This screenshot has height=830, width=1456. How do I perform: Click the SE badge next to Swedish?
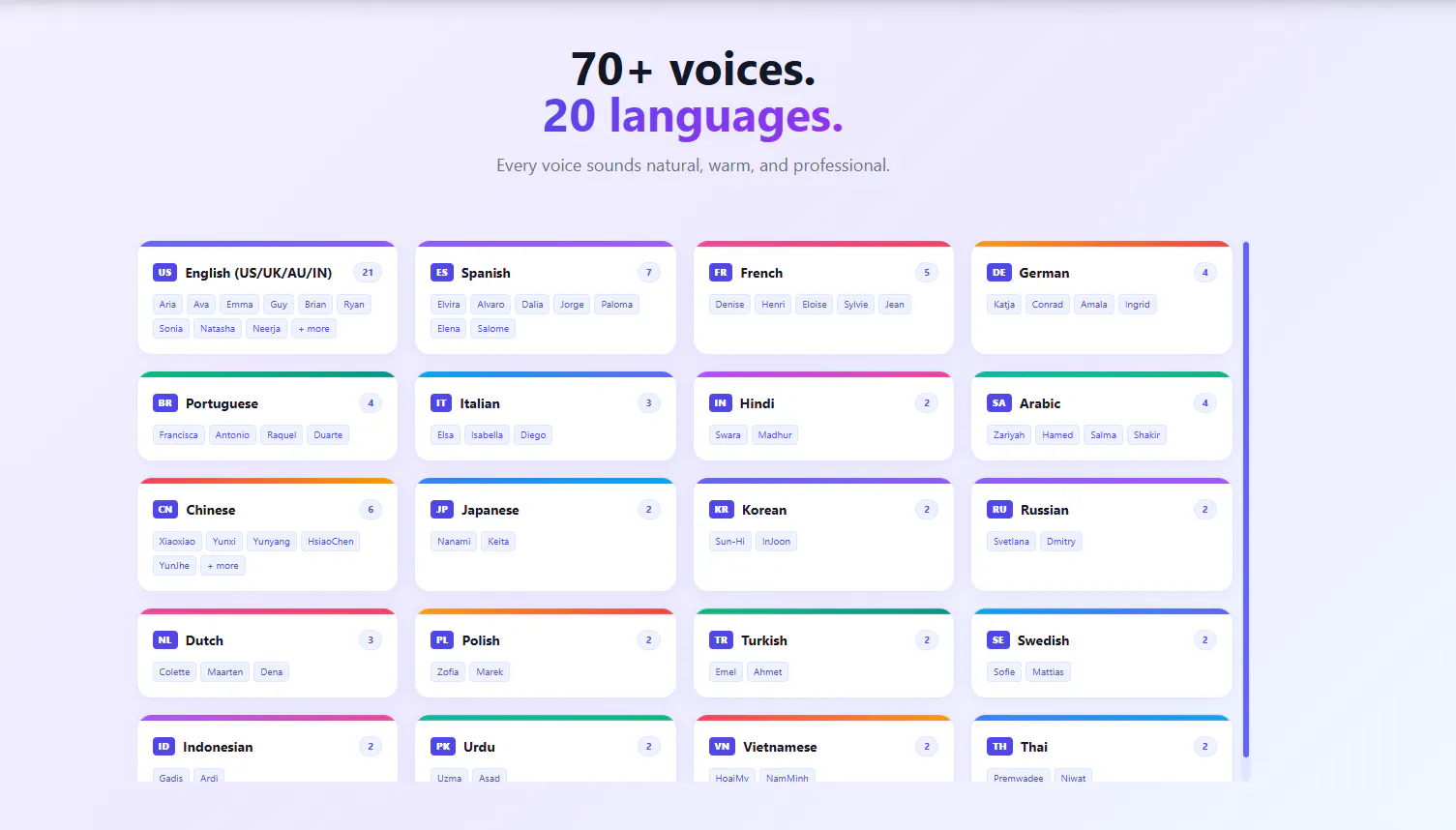[998, 640]
